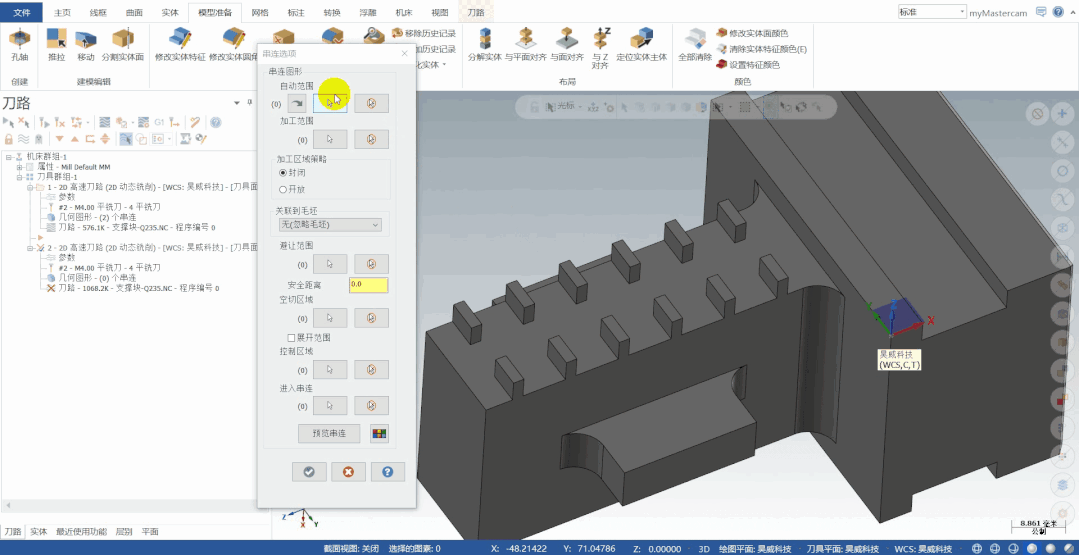Open the 标准 dropdown at top right
This screenshot has width=1079, height=555.
coord(931,12)
